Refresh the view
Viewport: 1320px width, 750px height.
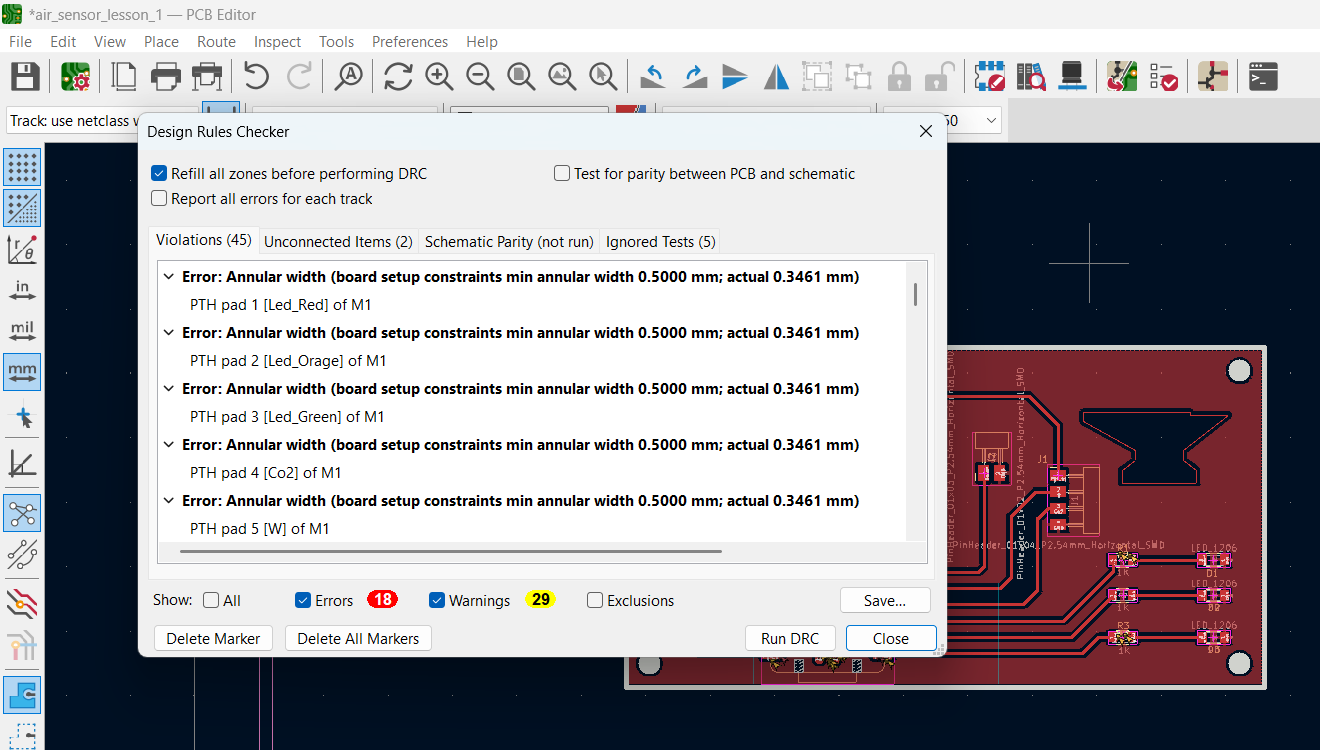pos(398,76)
